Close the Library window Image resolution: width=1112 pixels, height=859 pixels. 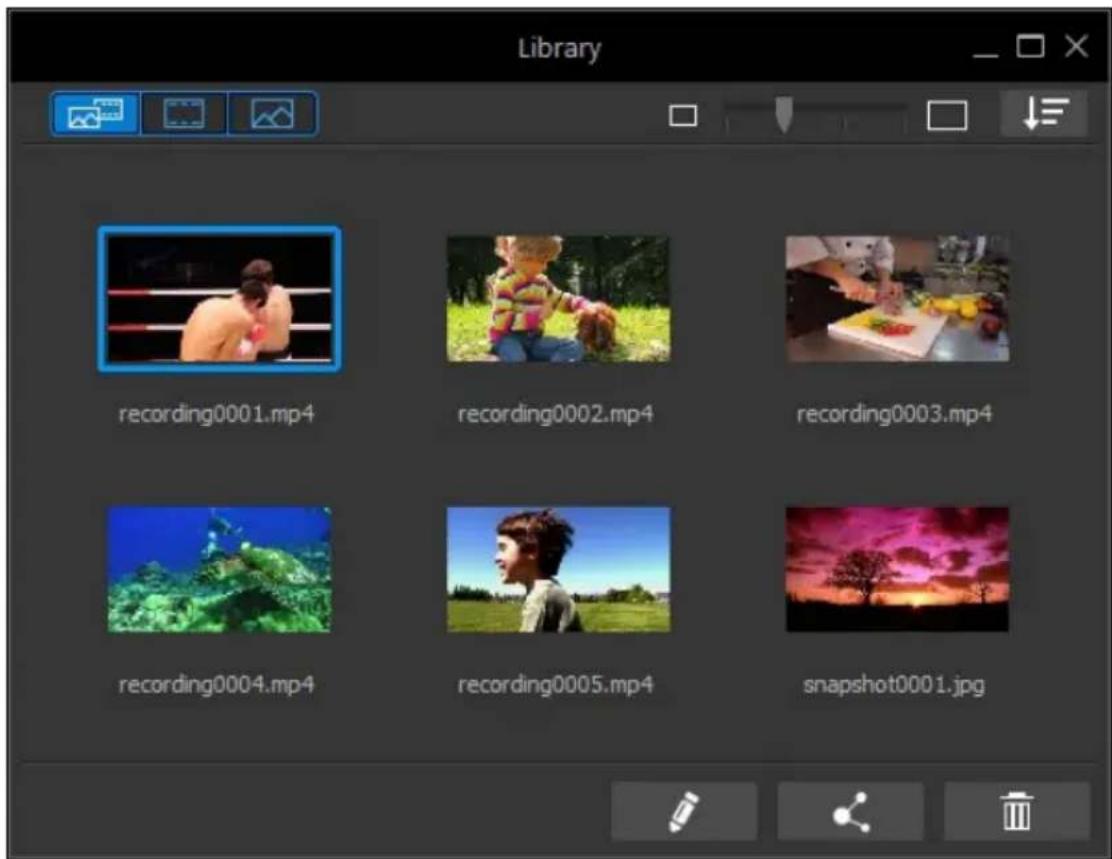tap(1077, 47)
